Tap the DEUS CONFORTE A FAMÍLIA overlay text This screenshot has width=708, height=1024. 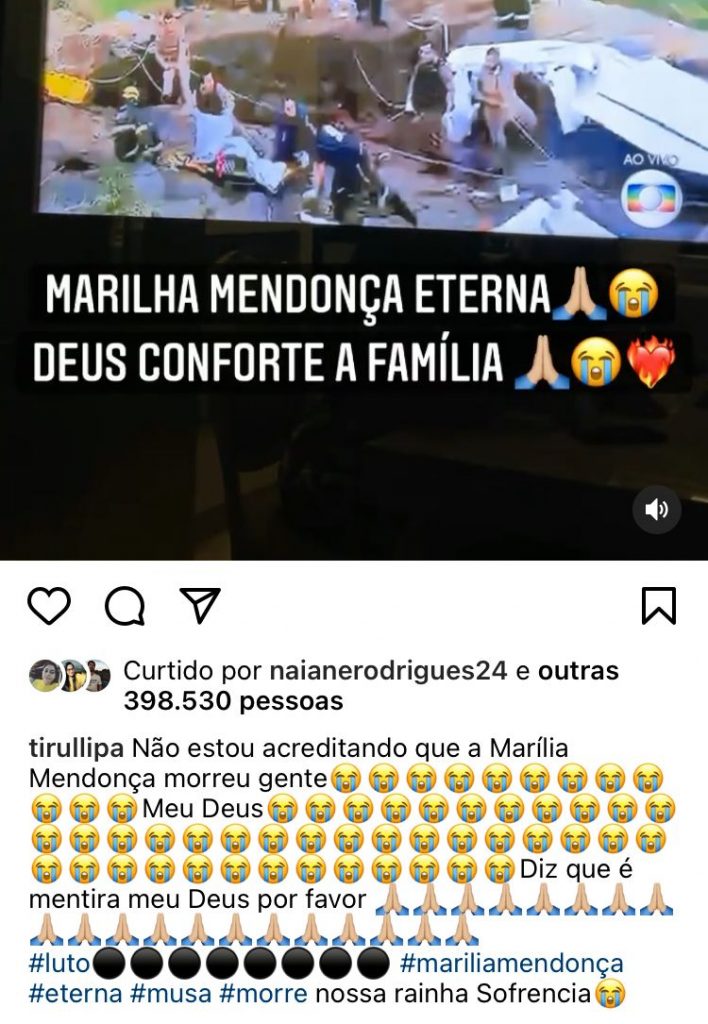coord(268,362)
